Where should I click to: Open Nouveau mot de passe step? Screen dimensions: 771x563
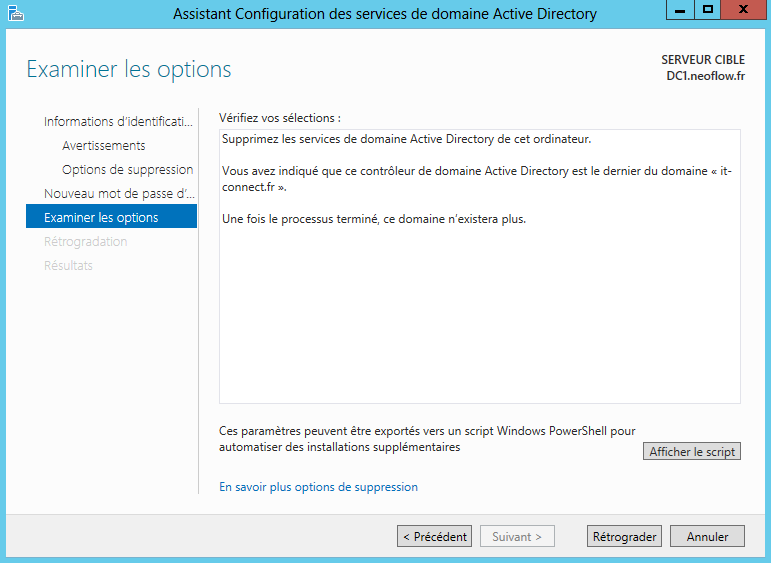[119, 194]
